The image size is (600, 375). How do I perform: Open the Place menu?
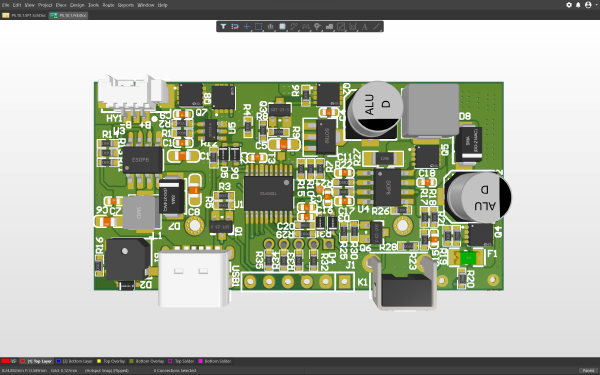click(61, 5)
